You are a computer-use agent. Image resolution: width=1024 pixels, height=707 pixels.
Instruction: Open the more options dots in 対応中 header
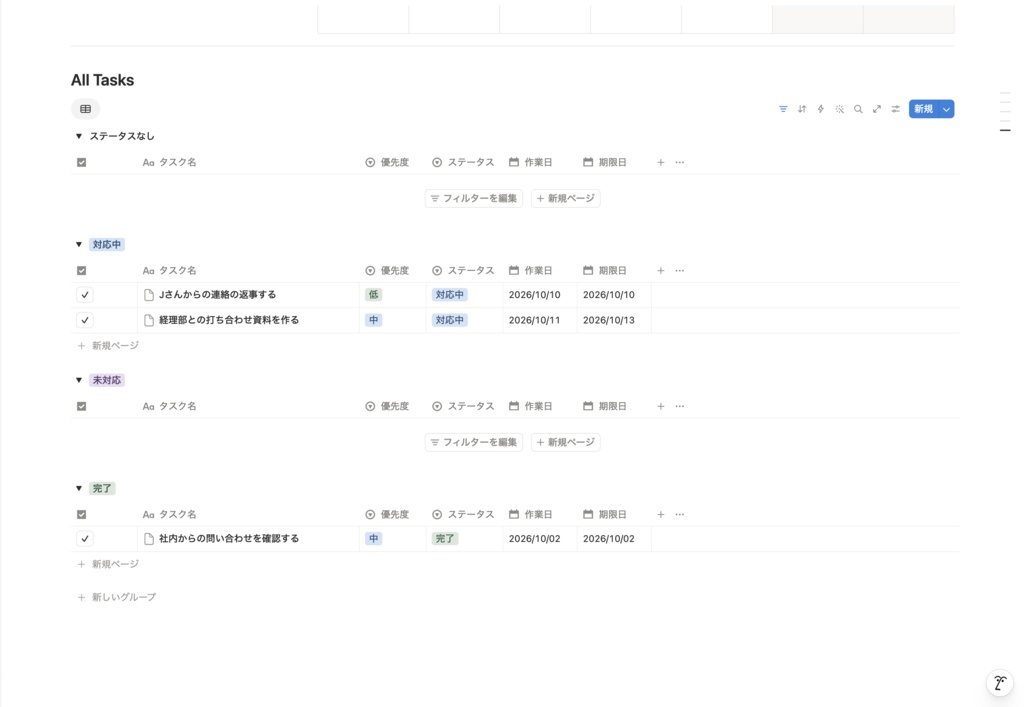point(680,270)
